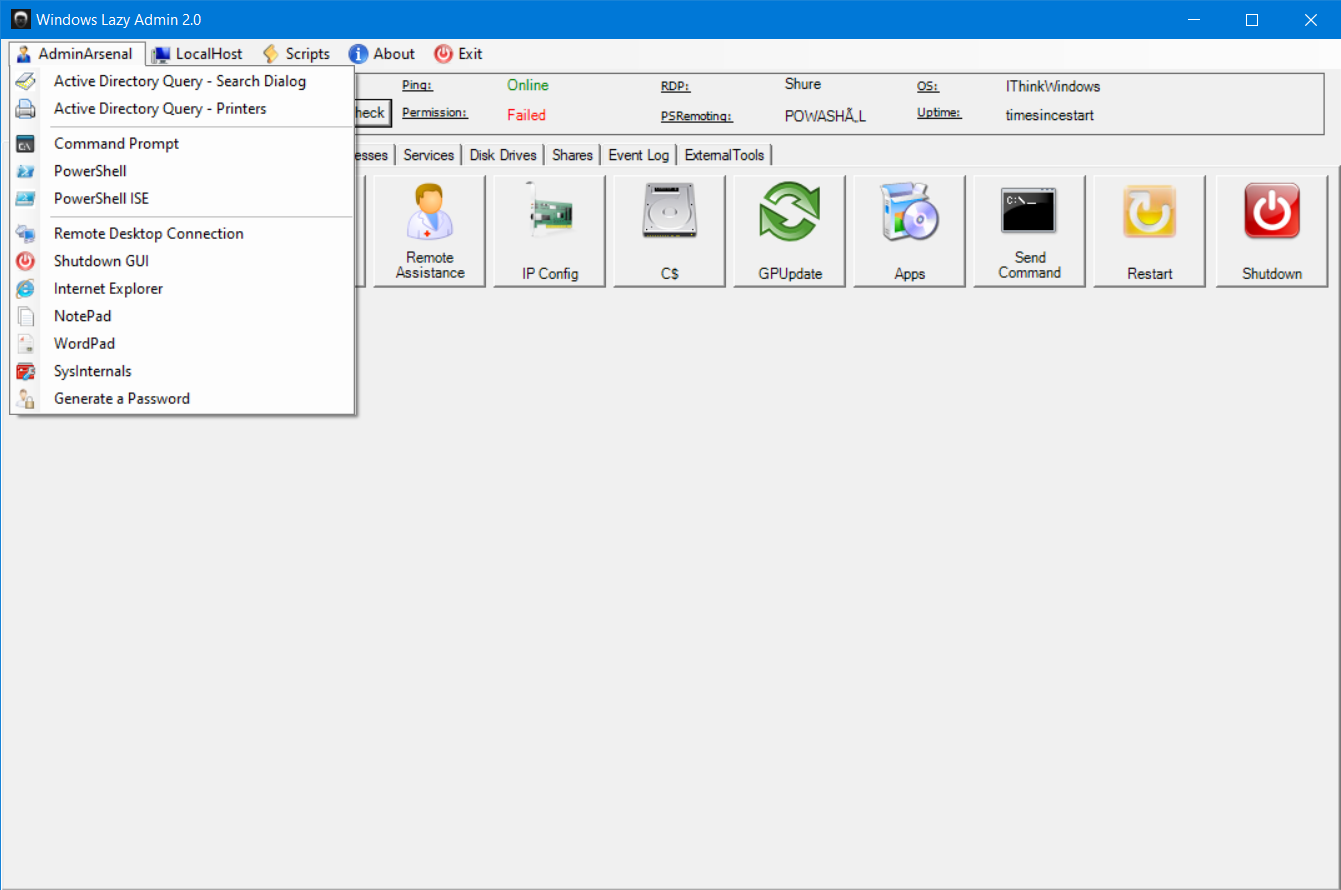Click the timesincestart uptime value
The image size is (1341, 890).
1050,115
